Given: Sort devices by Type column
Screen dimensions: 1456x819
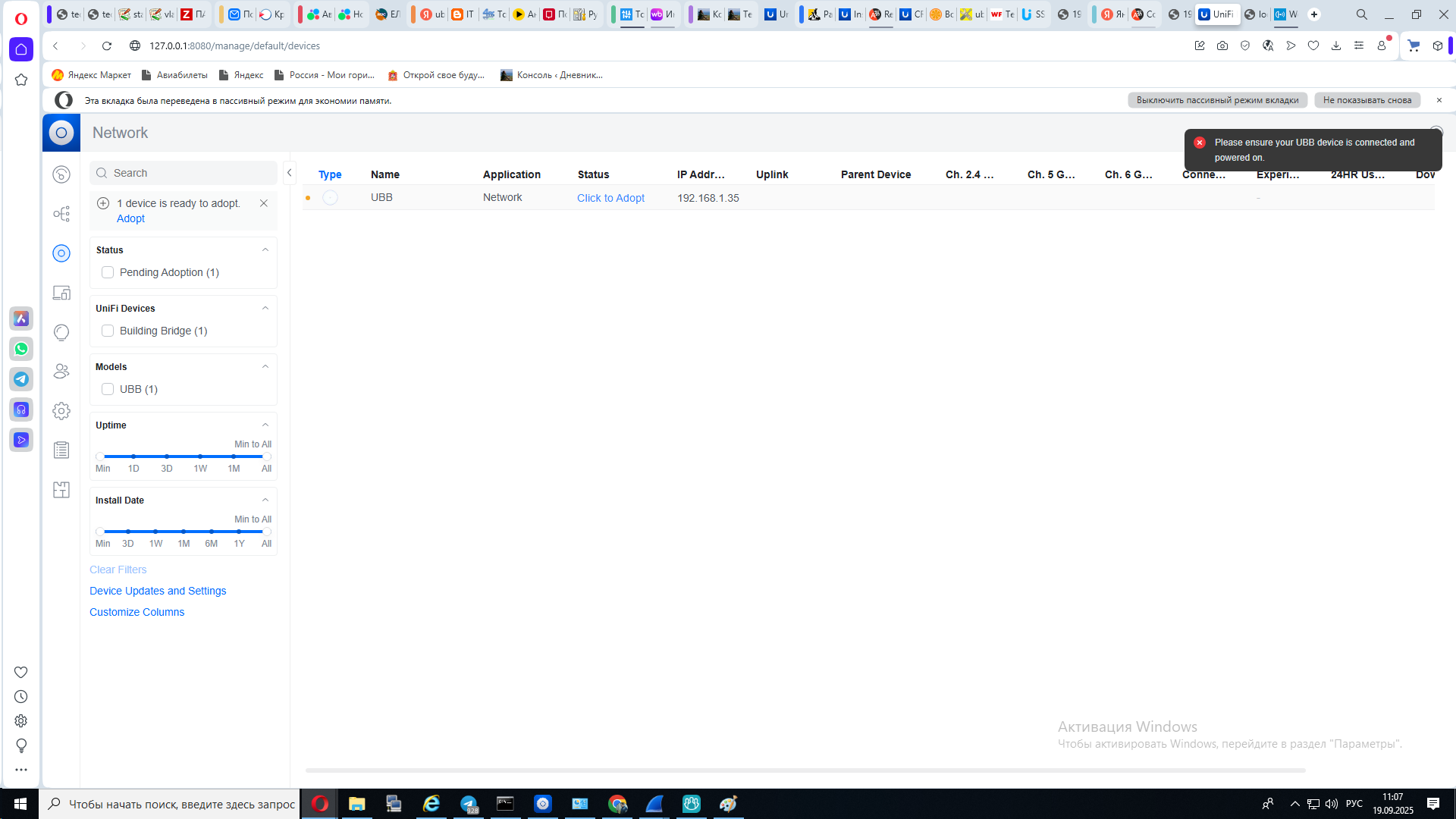Looking at the screenshot, I should click(x=330, y=174).
